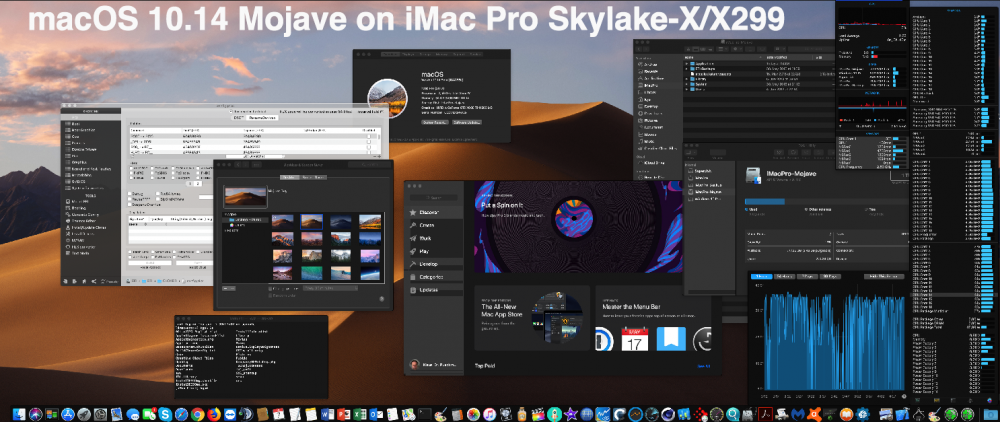The image size is (1000, 422).
Task: Open Photos app from the Dock
Action: (x=473, y=414)
